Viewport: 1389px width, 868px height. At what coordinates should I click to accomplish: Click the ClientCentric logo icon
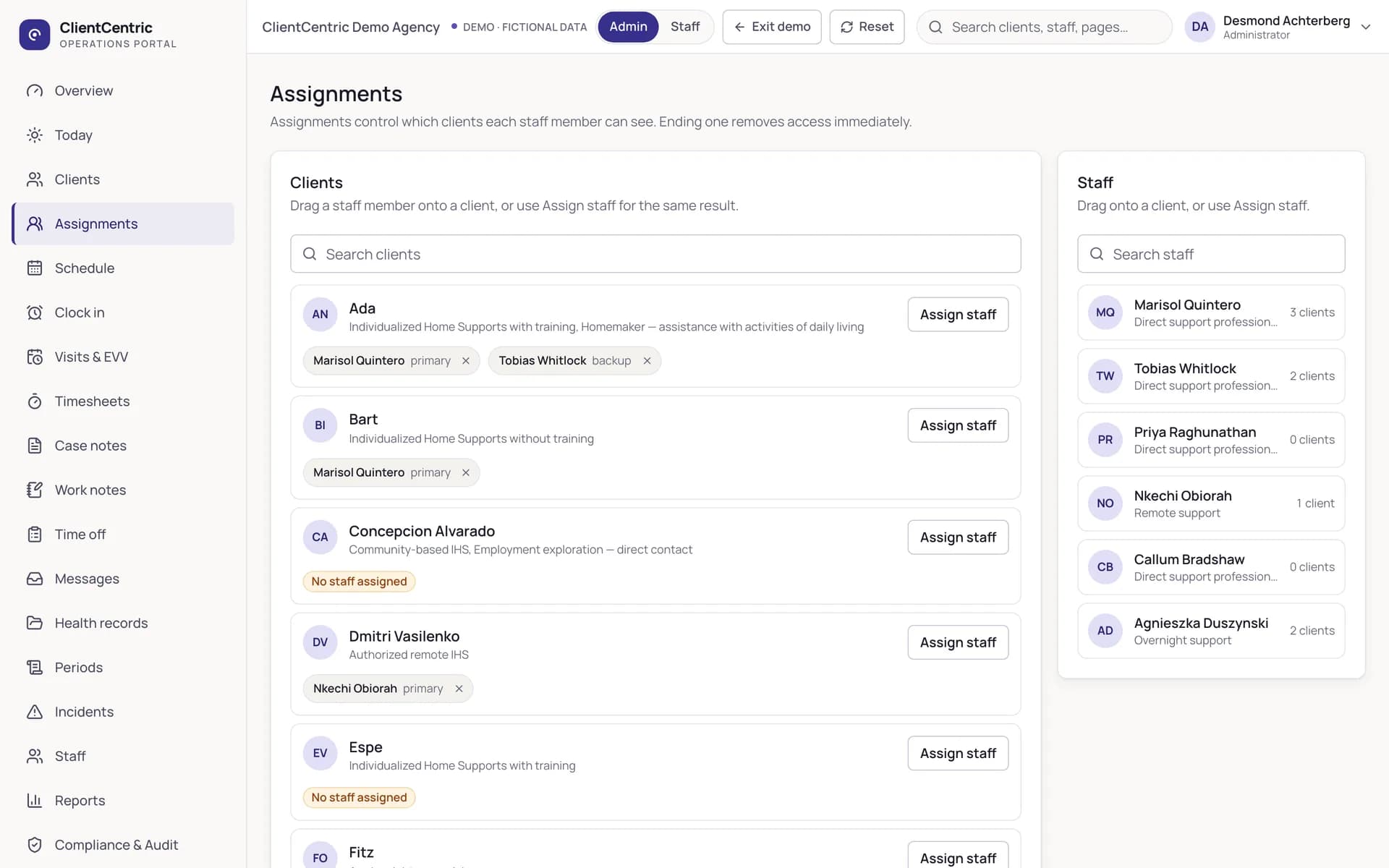coord(35,34)
